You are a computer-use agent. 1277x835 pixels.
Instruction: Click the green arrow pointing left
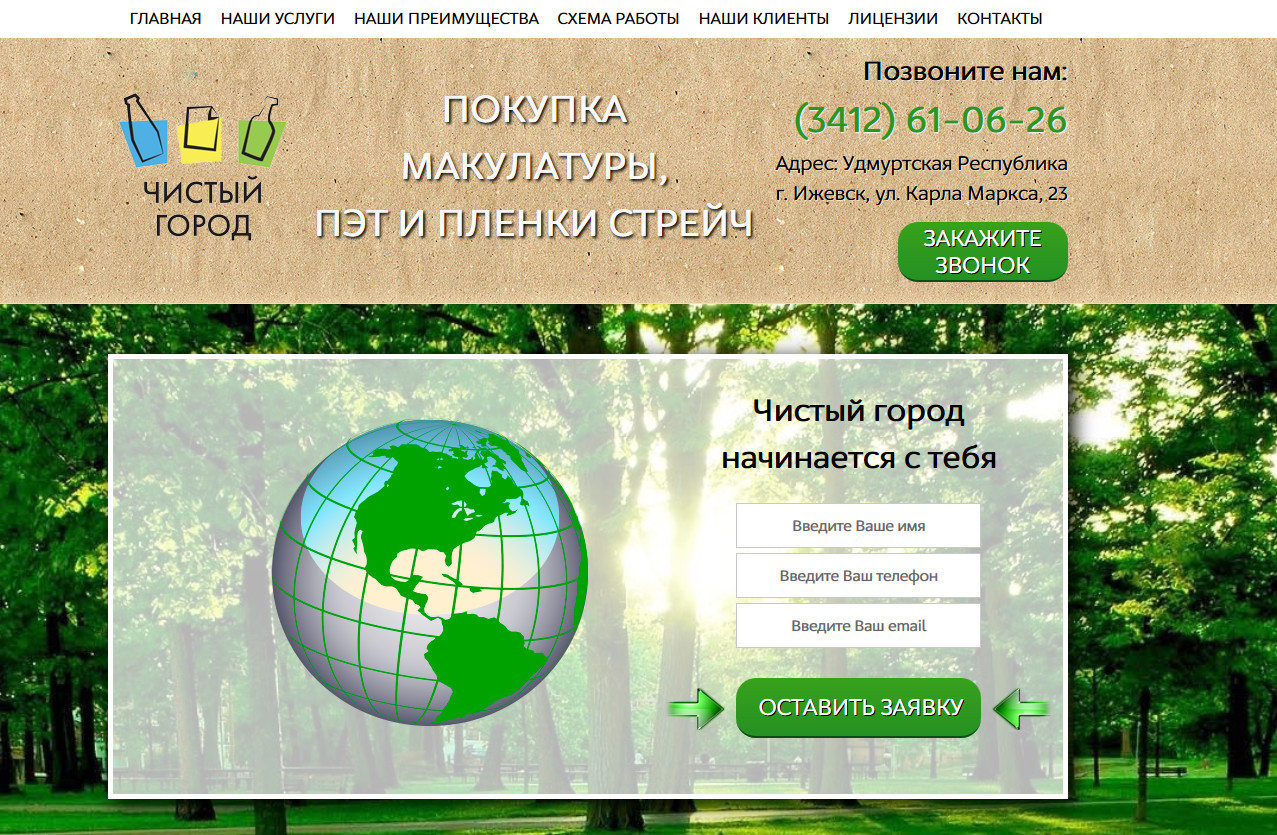click(x=1020, y=708)
